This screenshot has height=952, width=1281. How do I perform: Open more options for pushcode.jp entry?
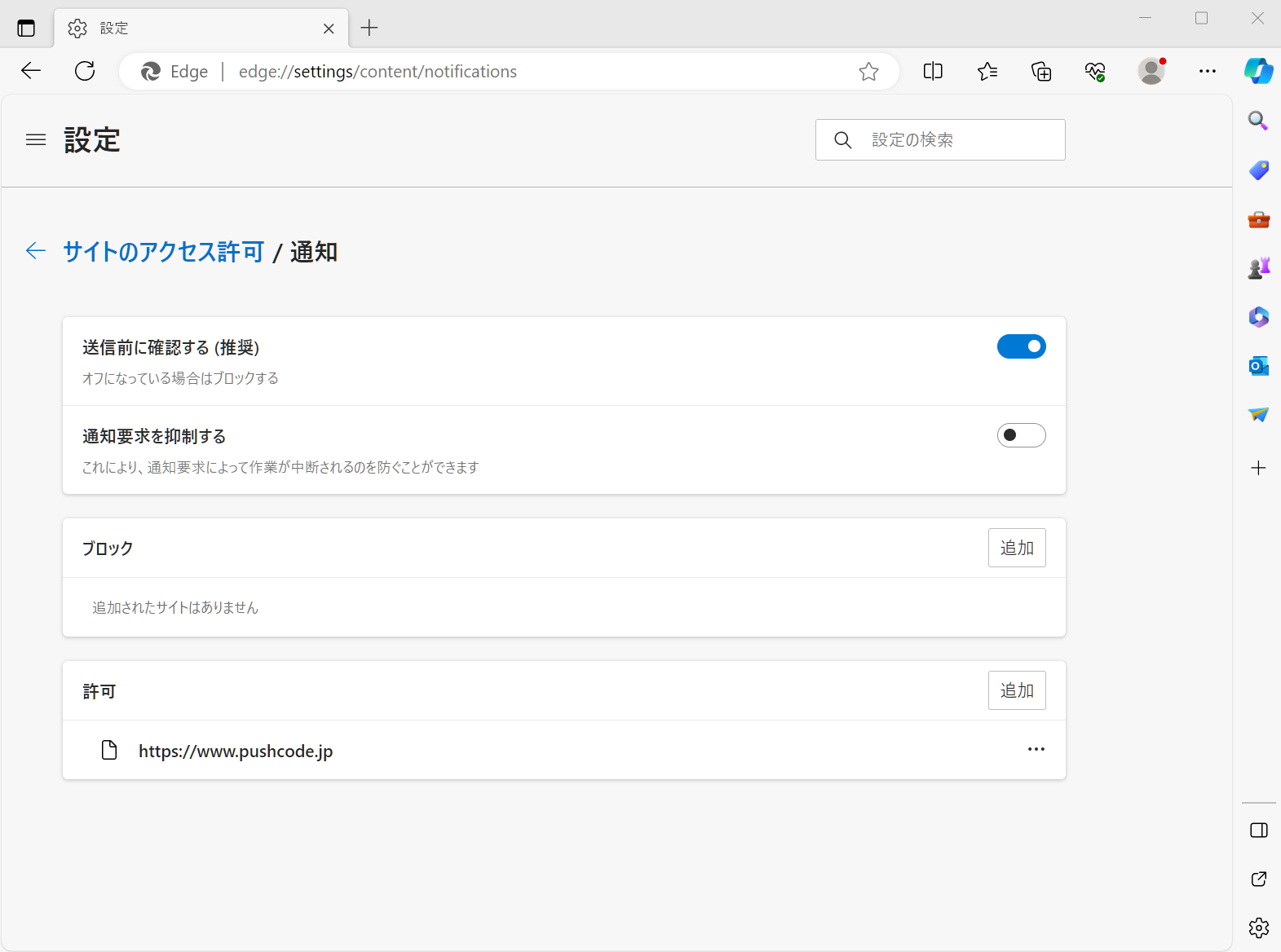(1036, 750)
